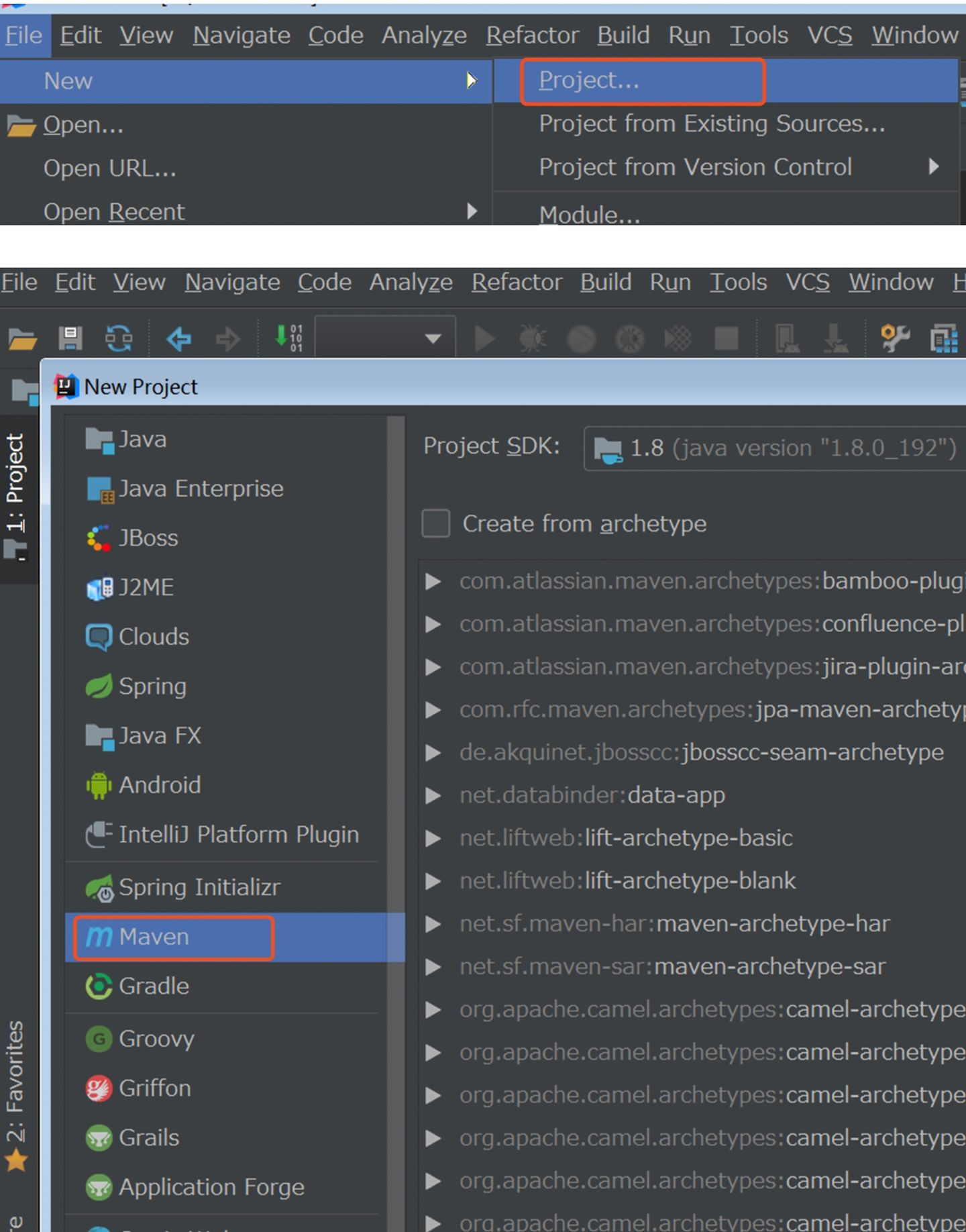Open Project from Version Control submenu

(726, 167)
